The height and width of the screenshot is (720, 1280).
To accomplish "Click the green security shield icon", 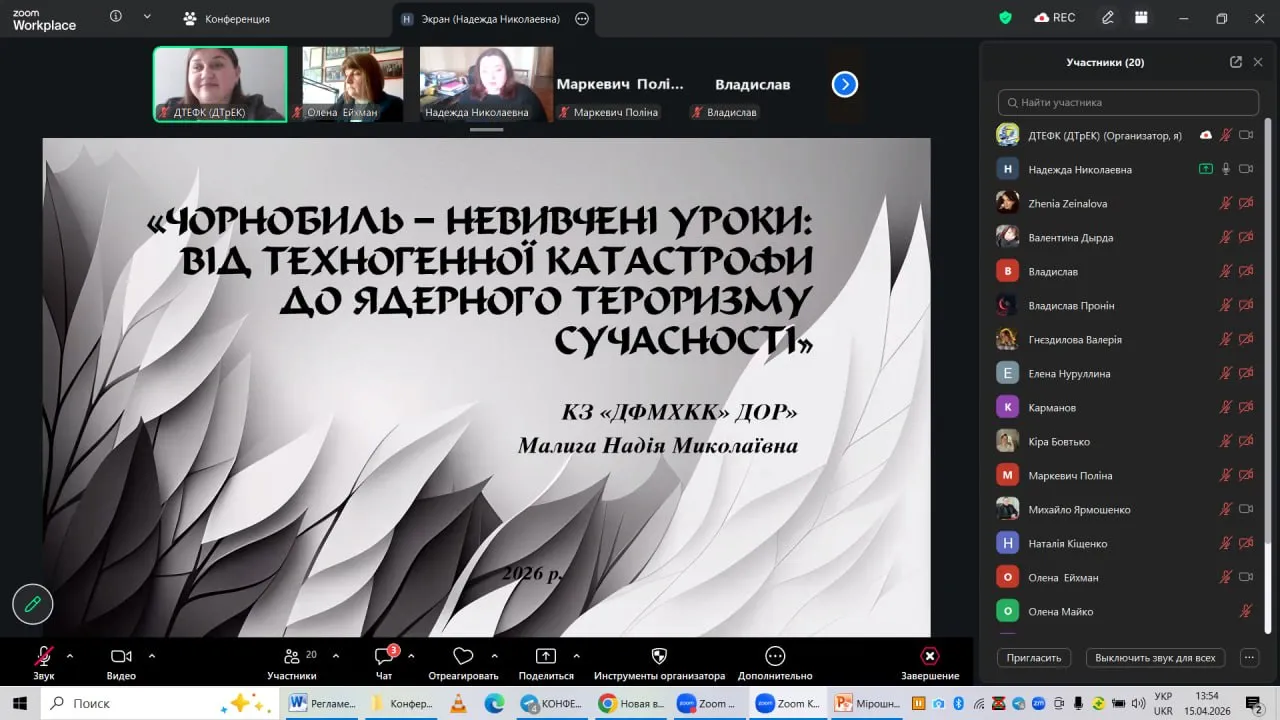I will coord(1006,18).
